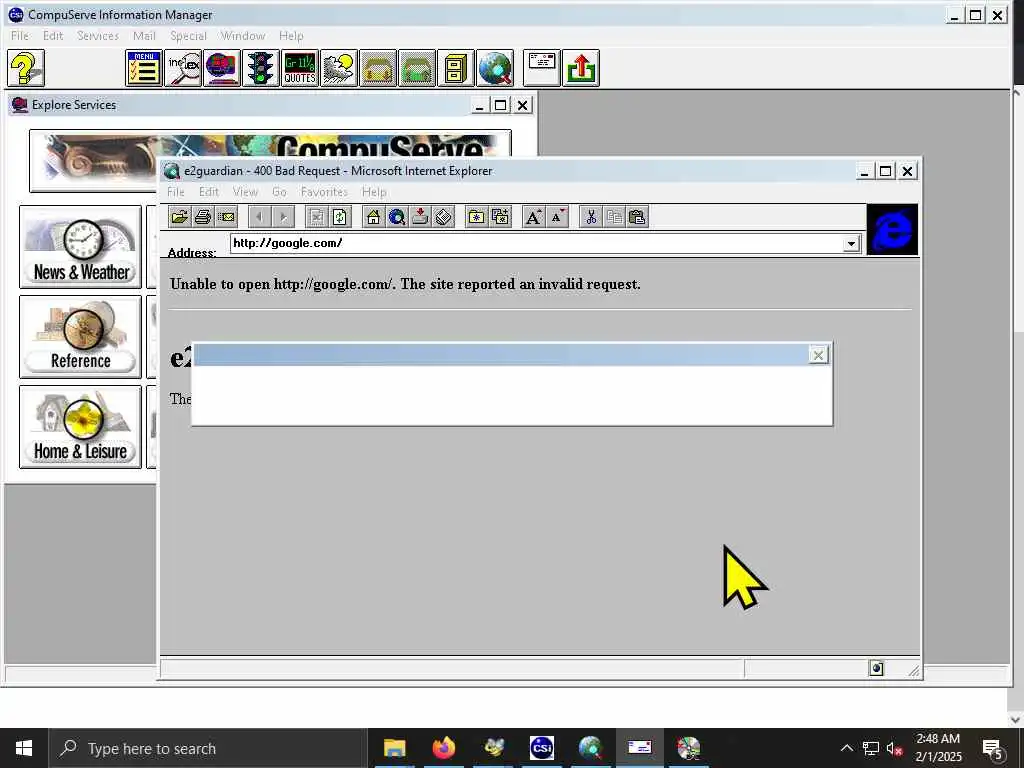The height and width of the screenshot is (768, 1024).
Task: Click the status bar globe security icon
Action: tap(876, 668)
